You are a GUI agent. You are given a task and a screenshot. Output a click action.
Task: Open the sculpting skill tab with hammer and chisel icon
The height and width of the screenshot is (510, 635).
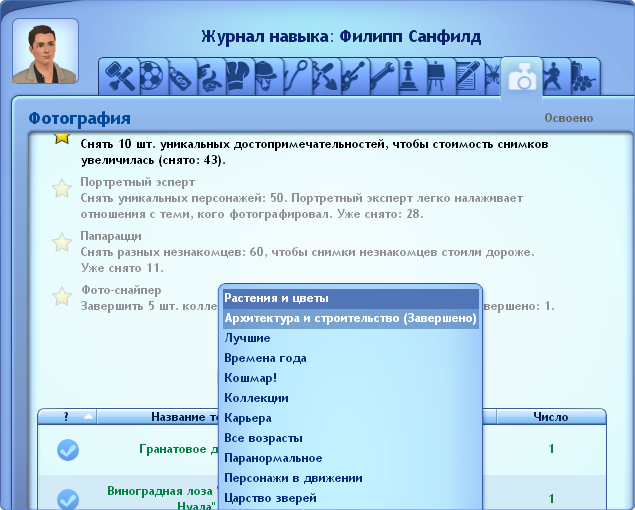coord(119,76)
